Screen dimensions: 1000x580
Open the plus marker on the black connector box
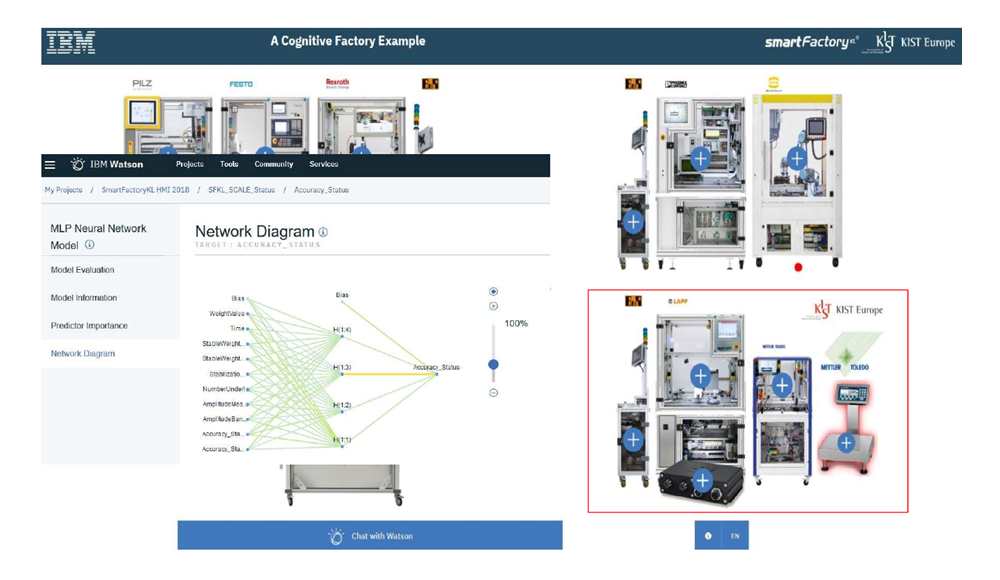pos(702,480)
